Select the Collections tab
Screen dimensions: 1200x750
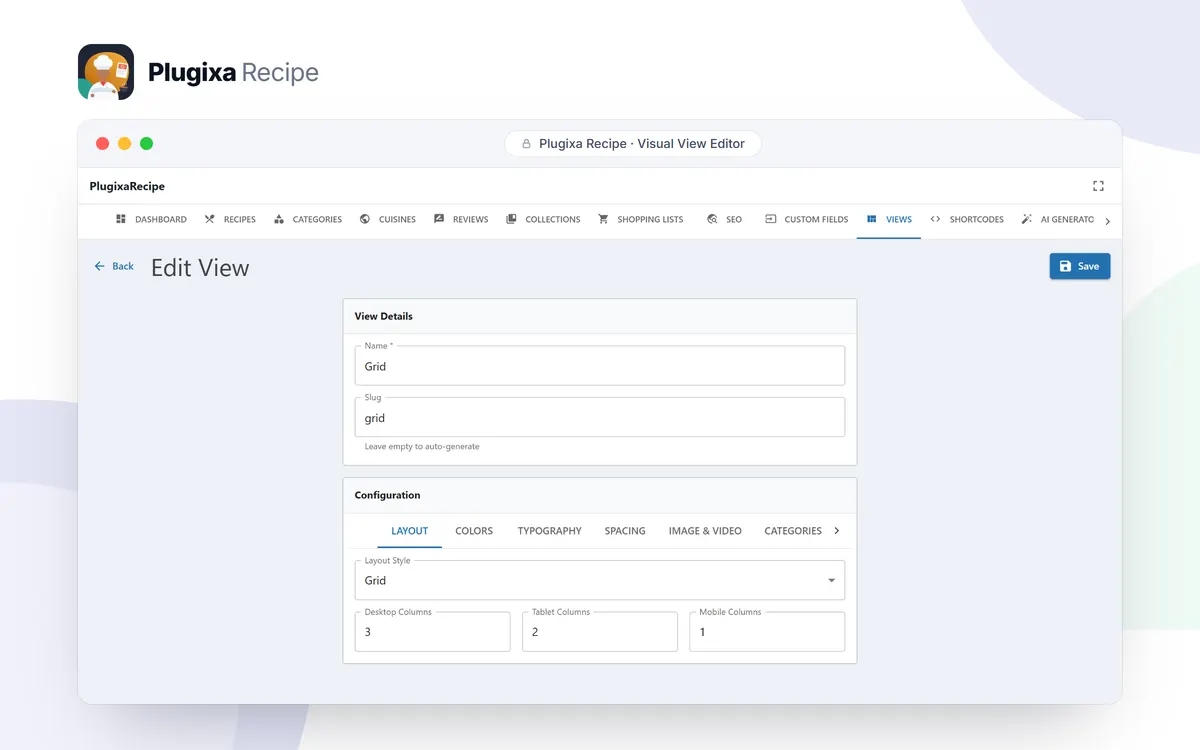(x=543, y=219)
